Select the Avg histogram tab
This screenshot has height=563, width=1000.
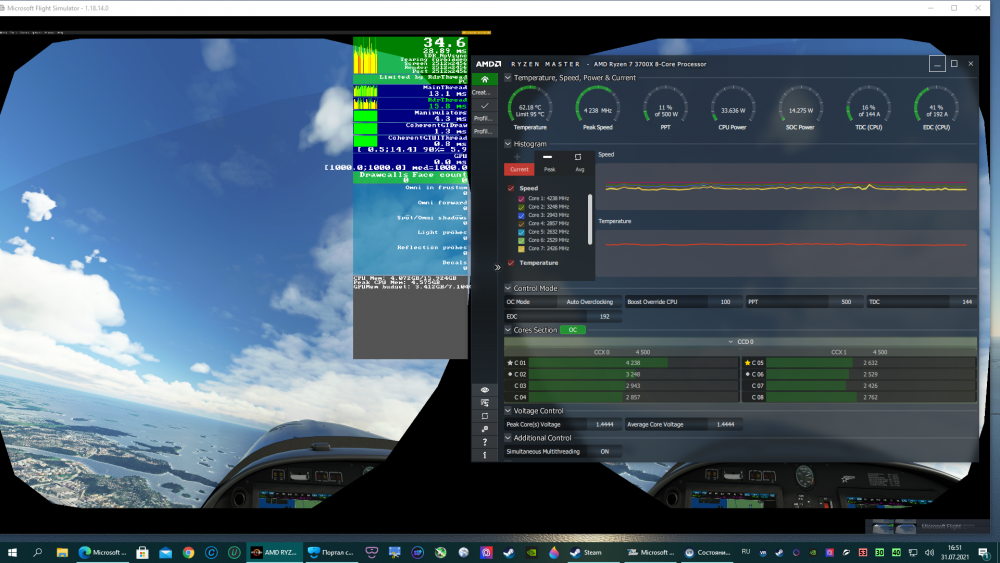[580, 170]
